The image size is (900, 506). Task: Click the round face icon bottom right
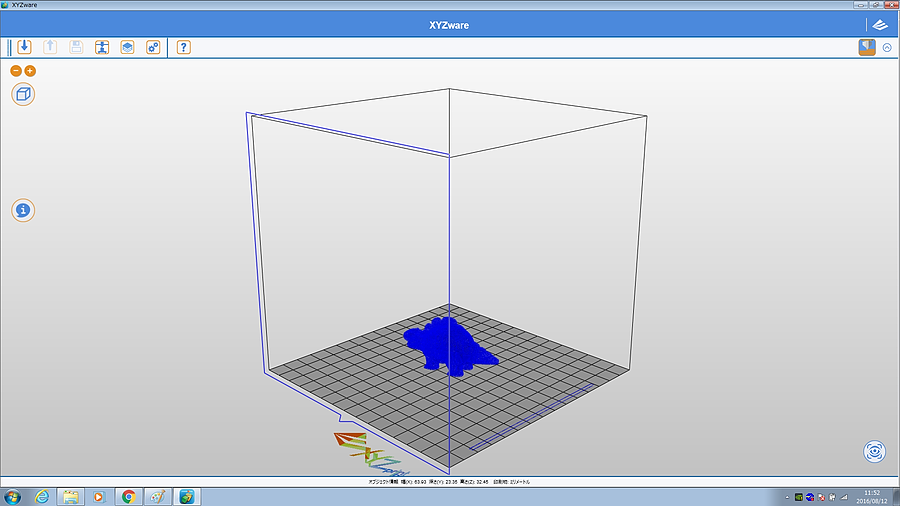pyautogui.click(x=874, y=451)
